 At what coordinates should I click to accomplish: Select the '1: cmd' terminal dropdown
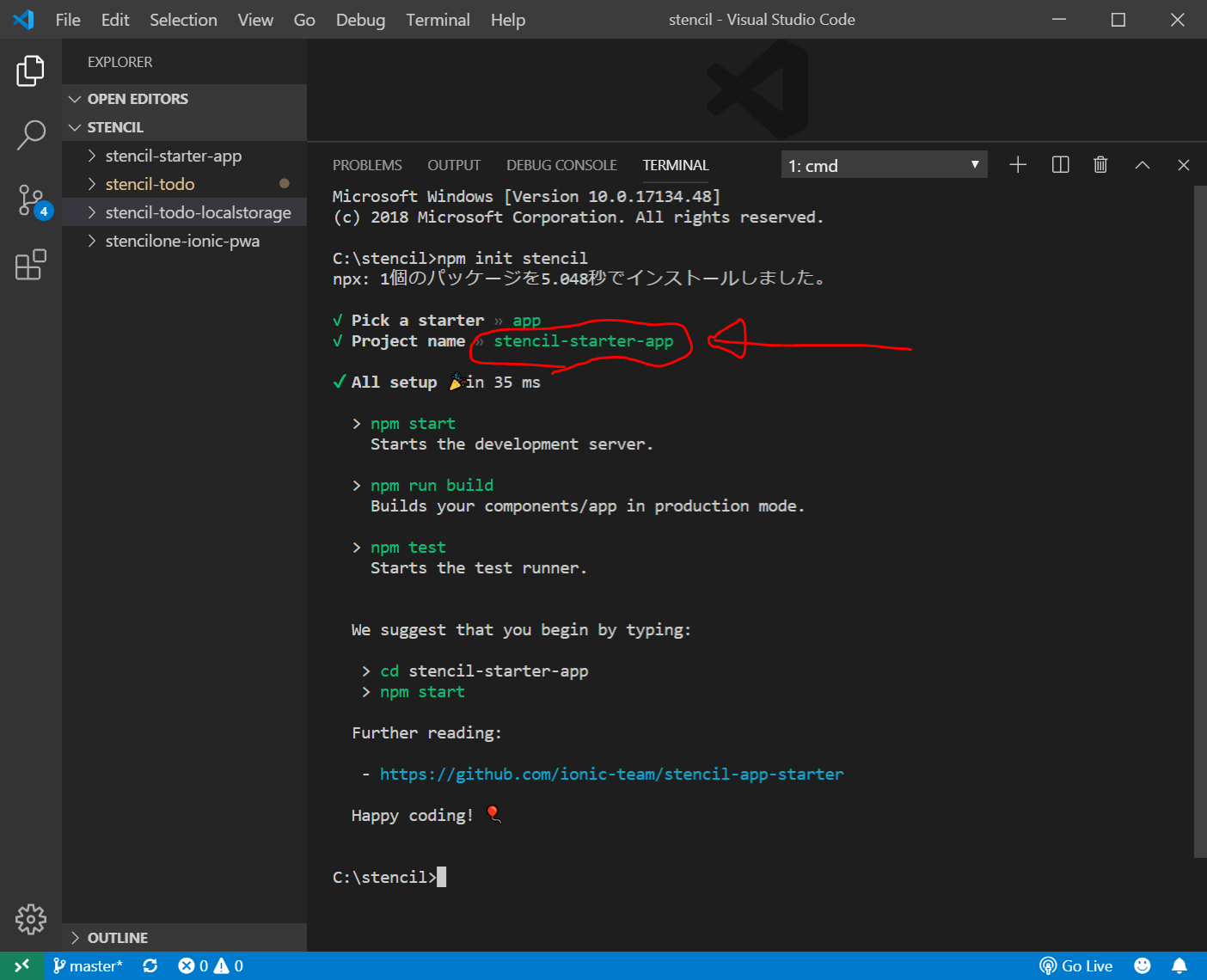[884, 165]
